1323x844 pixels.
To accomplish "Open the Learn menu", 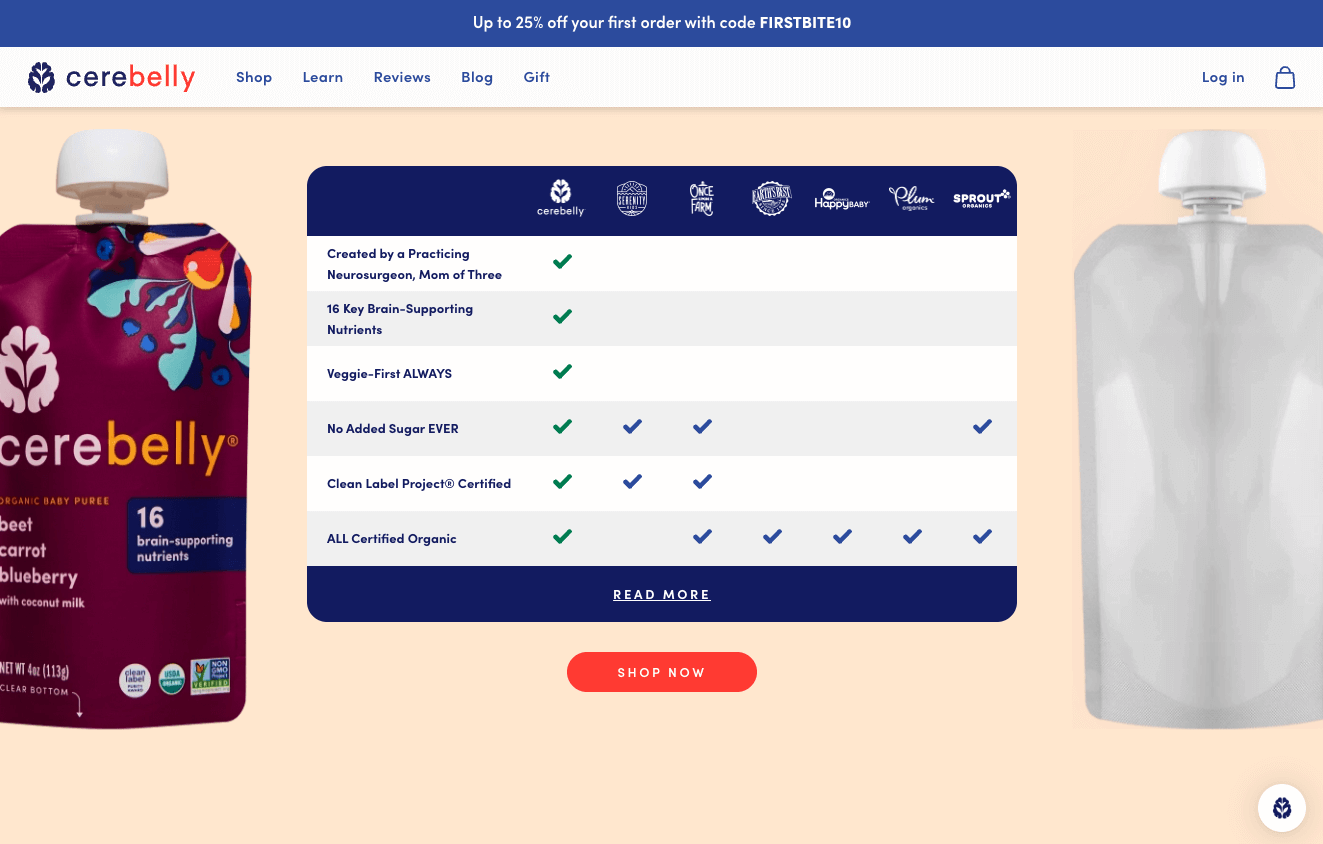I will (x=323, y=77).
